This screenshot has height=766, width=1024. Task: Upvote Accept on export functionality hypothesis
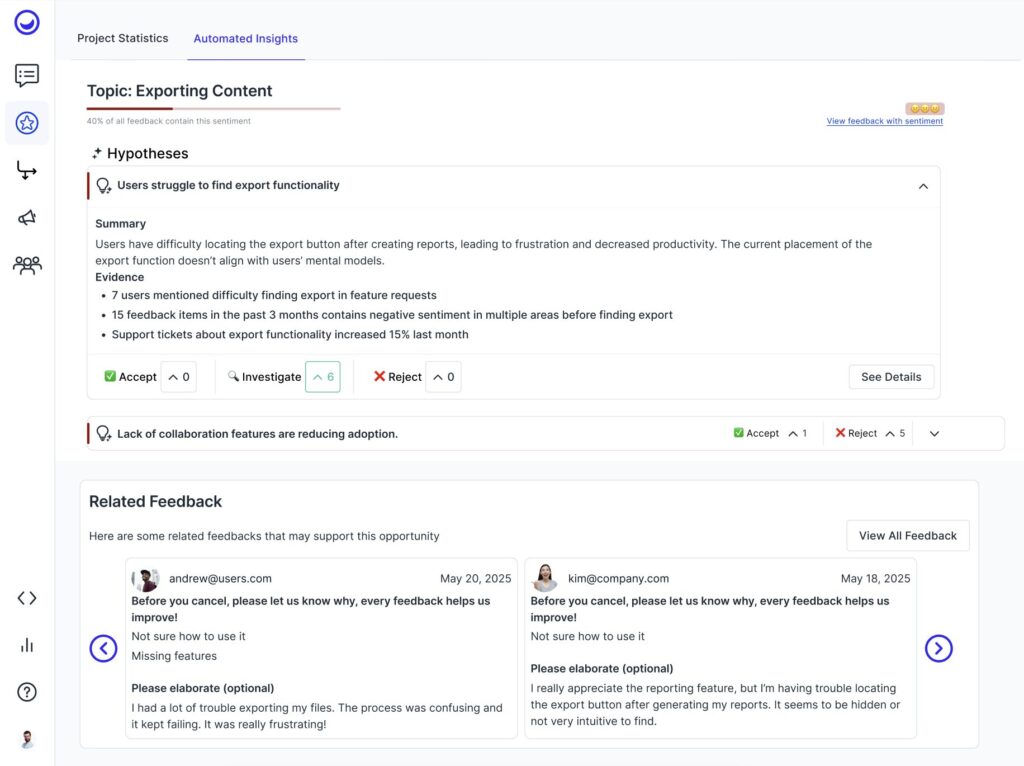pyautogui.click(x=178, y=377)
